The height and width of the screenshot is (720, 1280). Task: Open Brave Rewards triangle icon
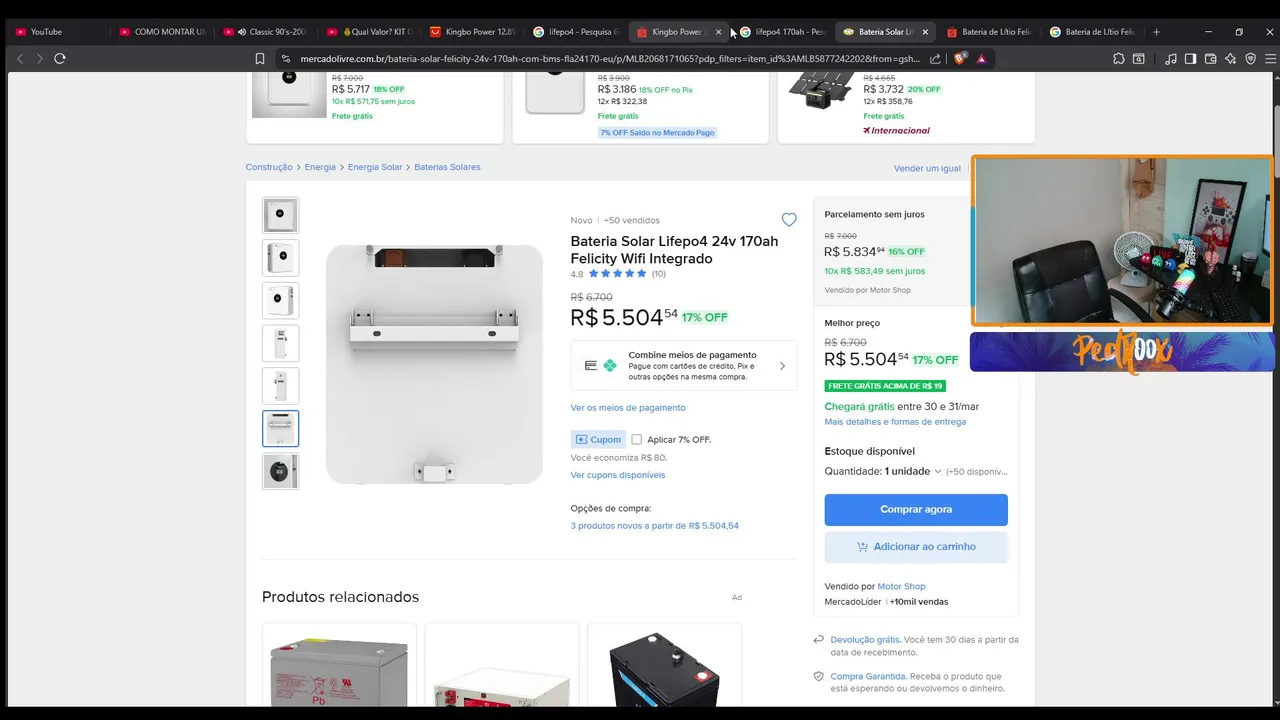[x=981, y=59]
